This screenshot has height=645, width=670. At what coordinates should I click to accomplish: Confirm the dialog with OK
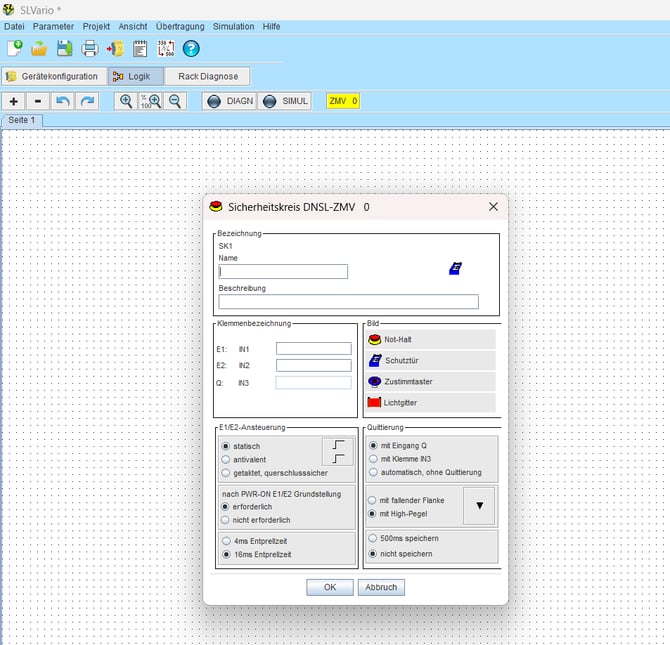[x=330, y=587]
